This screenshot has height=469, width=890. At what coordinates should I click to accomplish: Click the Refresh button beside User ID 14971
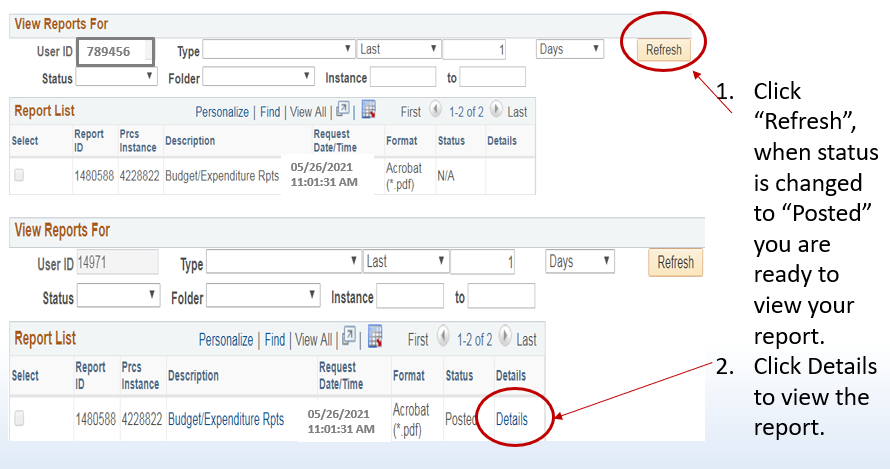675,262
